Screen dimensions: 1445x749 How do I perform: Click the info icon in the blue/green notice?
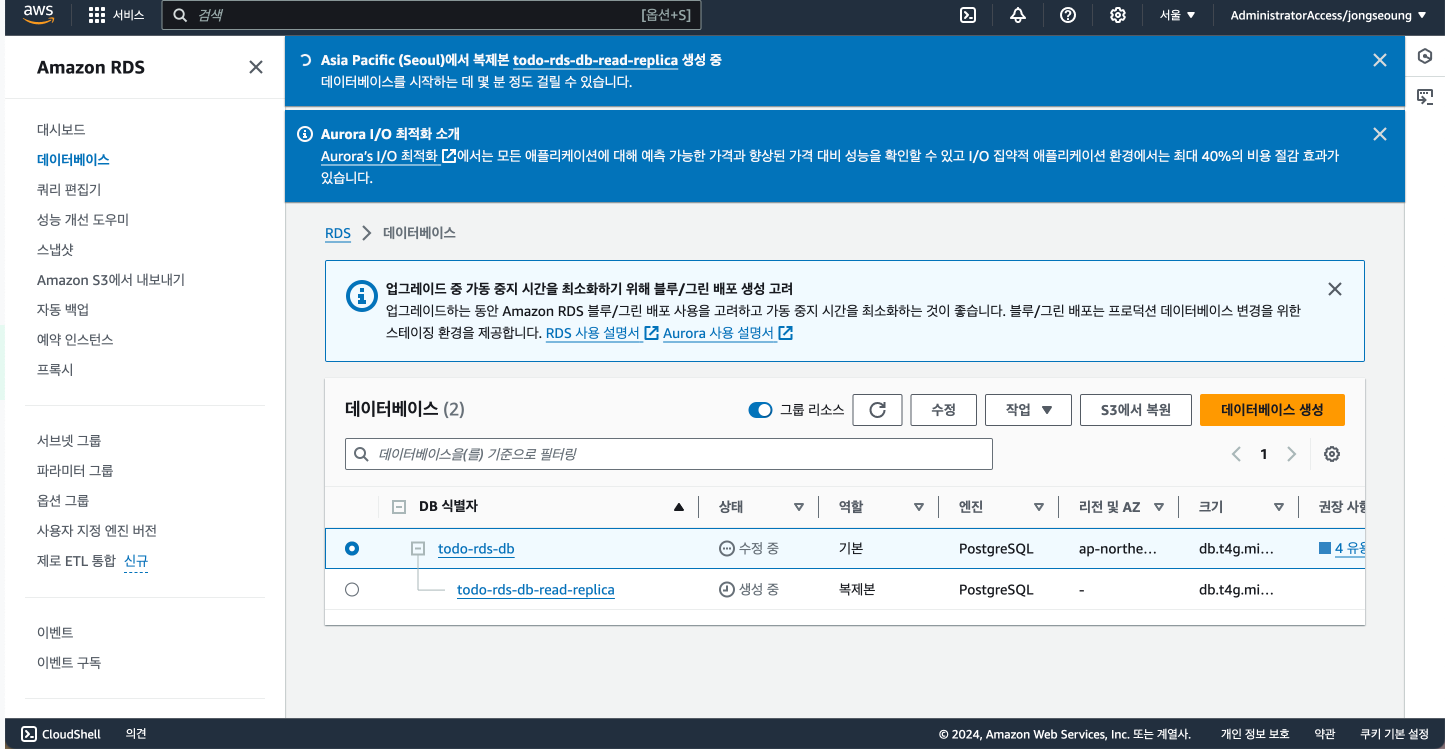point(361,296)
